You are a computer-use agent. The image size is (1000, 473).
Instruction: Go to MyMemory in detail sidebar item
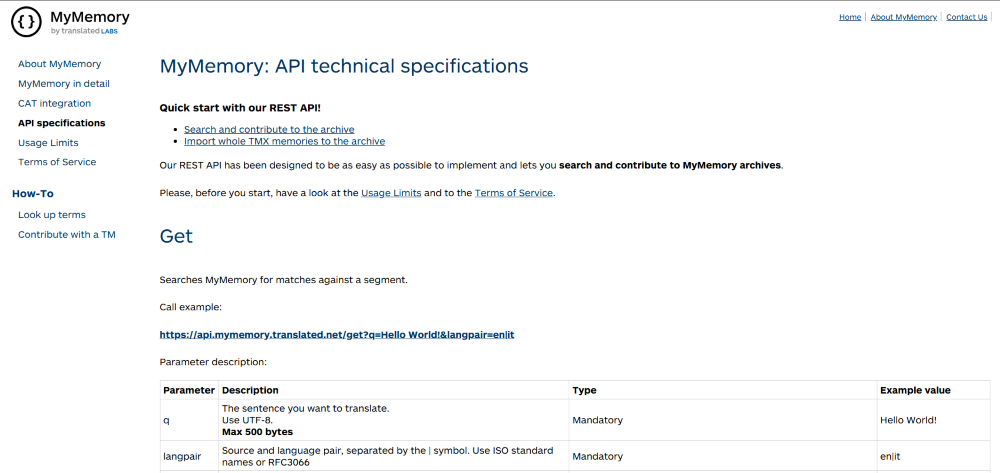point(64,84)
